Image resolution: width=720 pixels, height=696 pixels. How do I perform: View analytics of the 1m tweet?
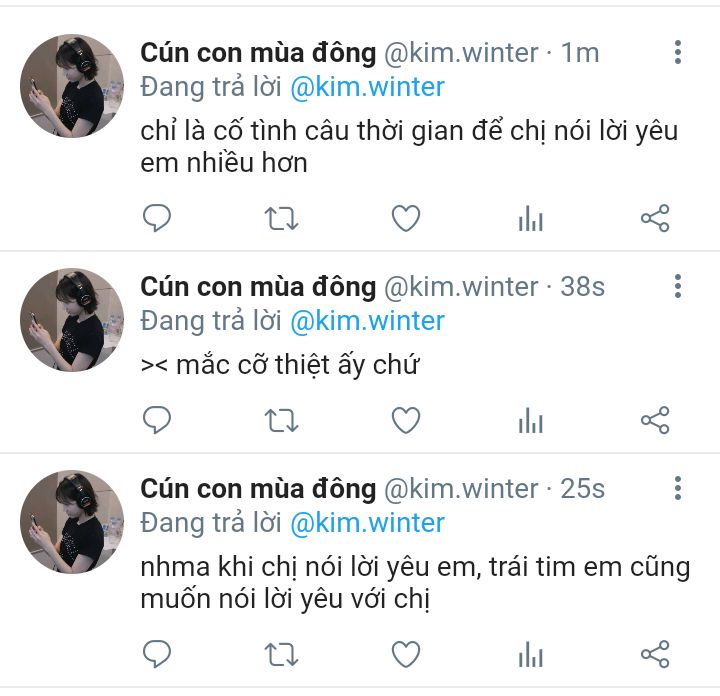coord(531,218)
